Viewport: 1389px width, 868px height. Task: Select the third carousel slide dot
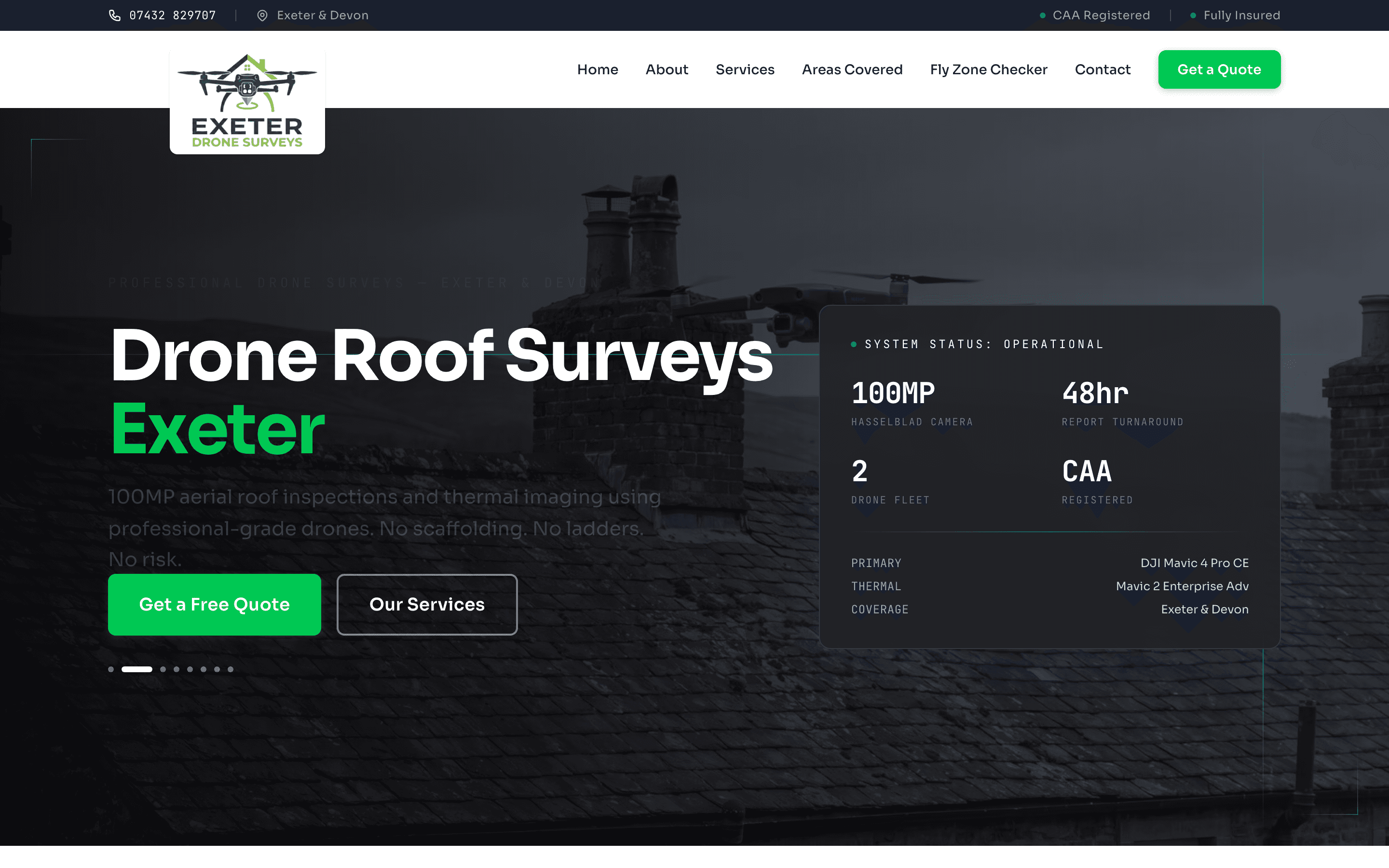[163, 669]
